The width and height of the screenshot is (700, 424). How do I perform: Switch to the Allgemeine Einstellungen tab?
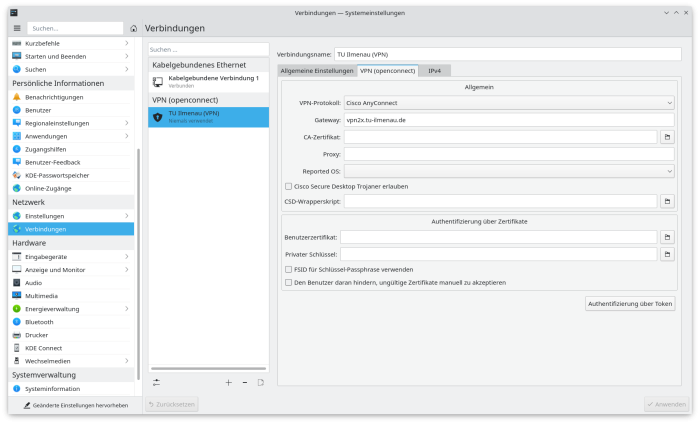[317, 71]
